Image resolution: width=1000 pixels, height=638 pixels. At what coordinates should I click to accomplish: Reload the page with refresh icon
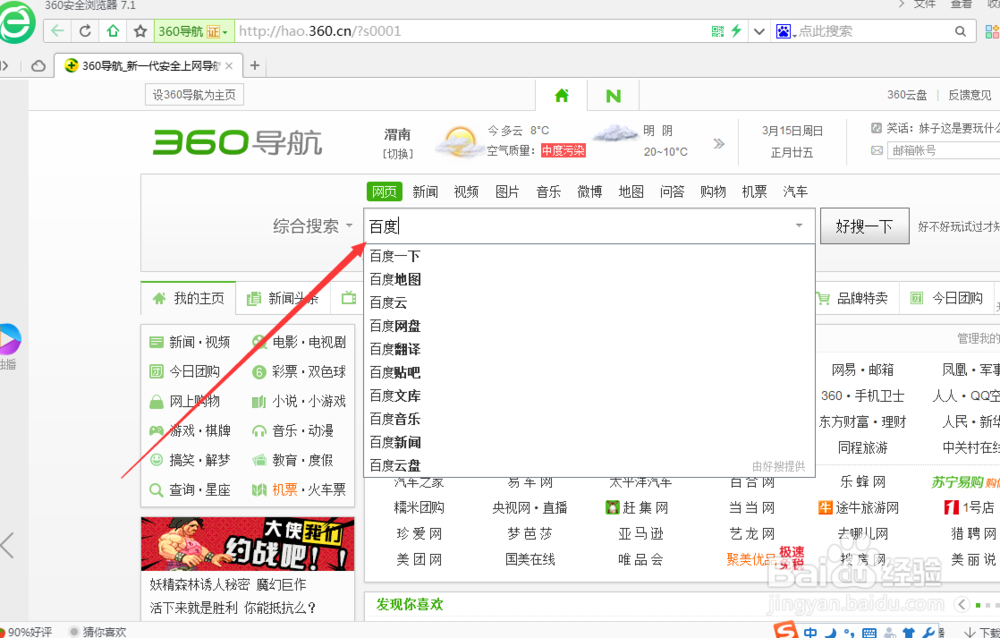85,31
